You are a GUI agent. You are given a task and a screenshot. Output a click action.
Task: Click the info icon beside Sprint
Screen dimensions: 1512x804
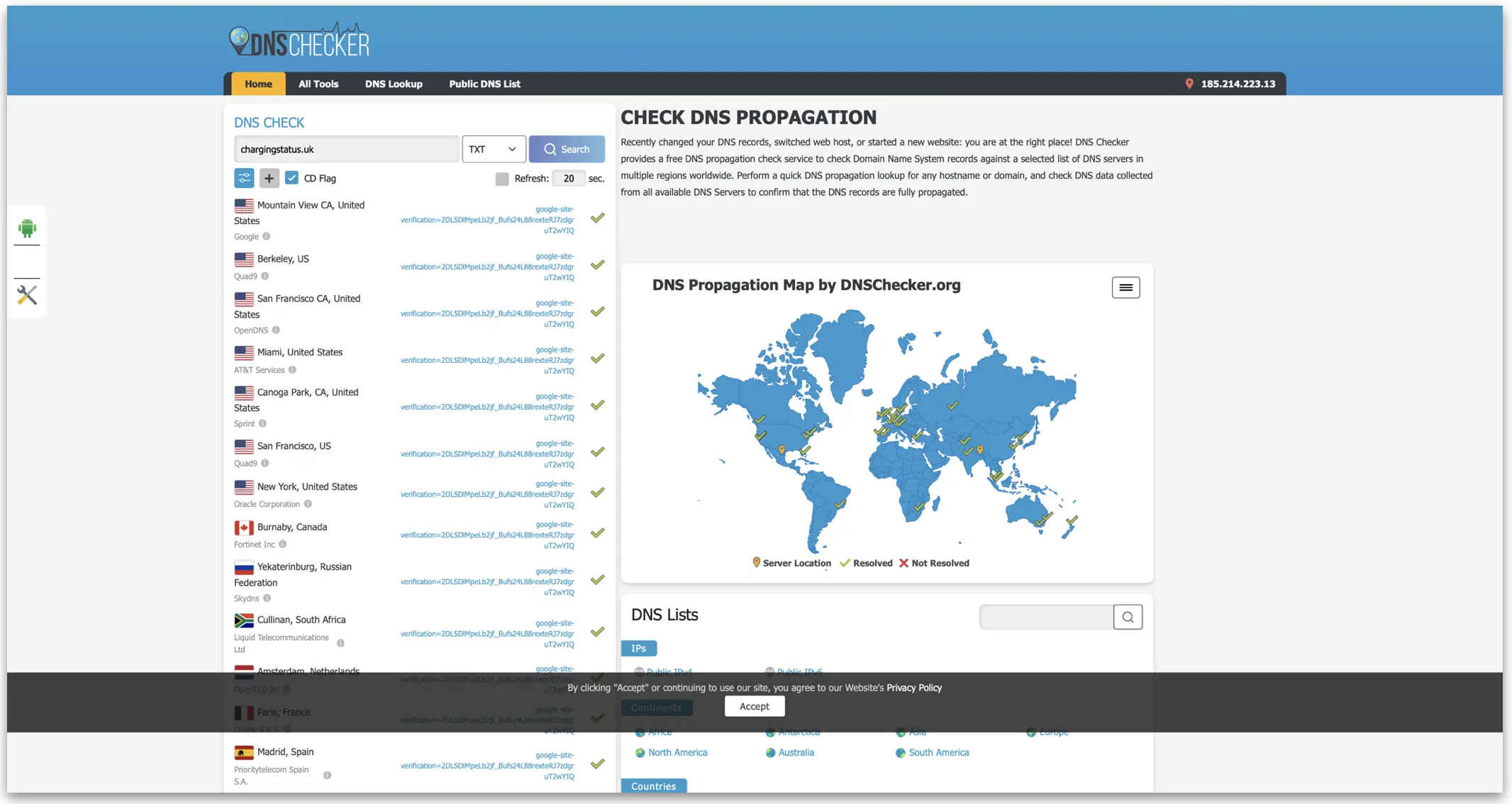tap(263, 424)
